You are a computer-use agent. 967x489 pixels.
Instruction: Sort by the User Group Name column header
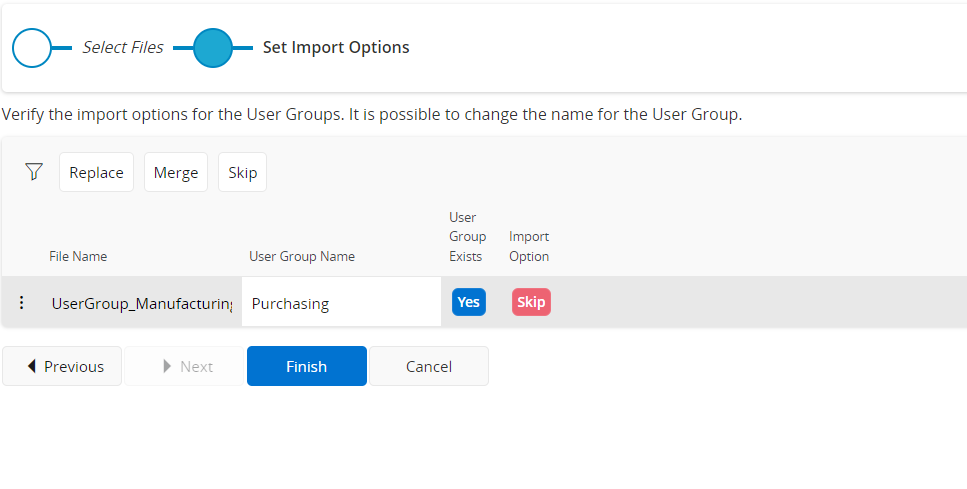click(x=301, y=256)
